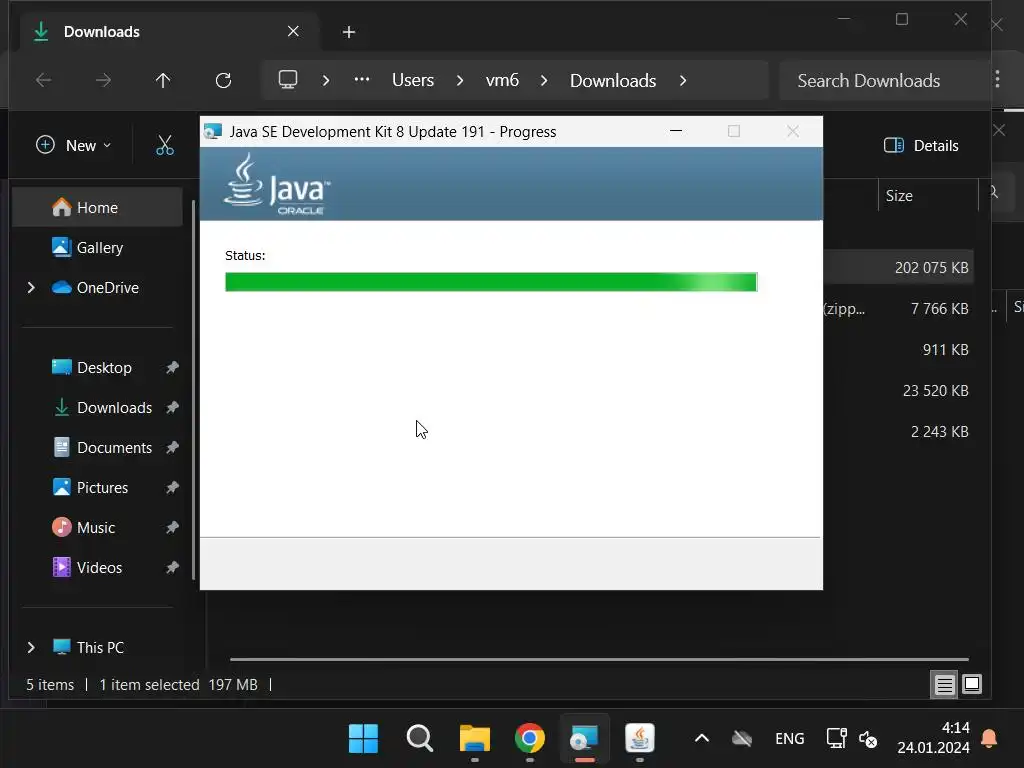Viewport: 1024px width, 768px height.
Task: Select Users in the address path
Action: (413, 80)
